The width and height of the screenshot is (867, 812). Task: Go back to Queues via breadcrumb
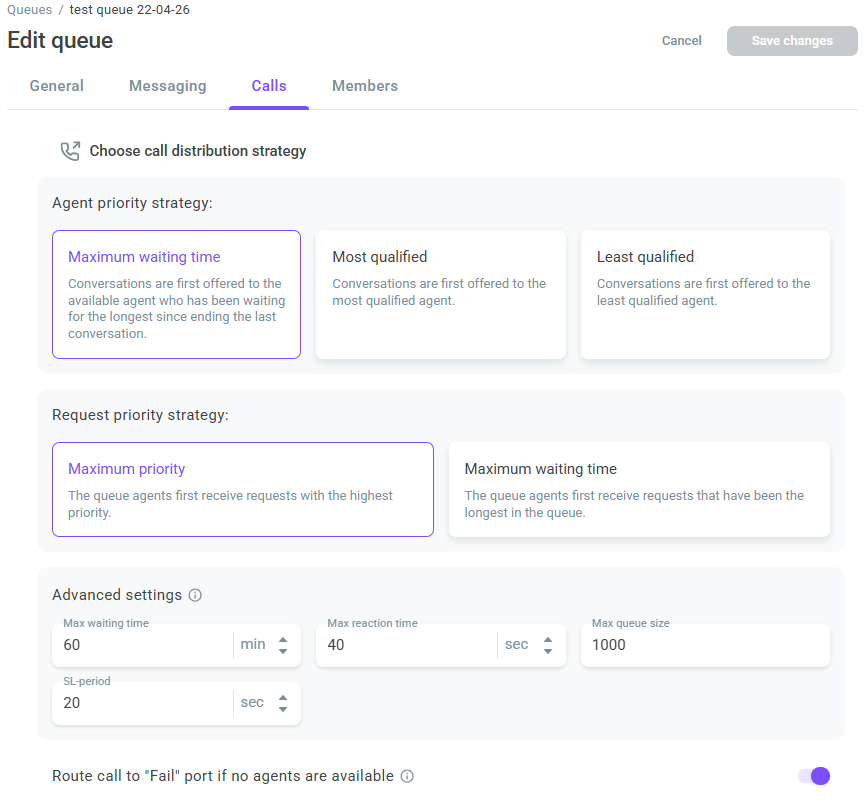coord(29,10)
